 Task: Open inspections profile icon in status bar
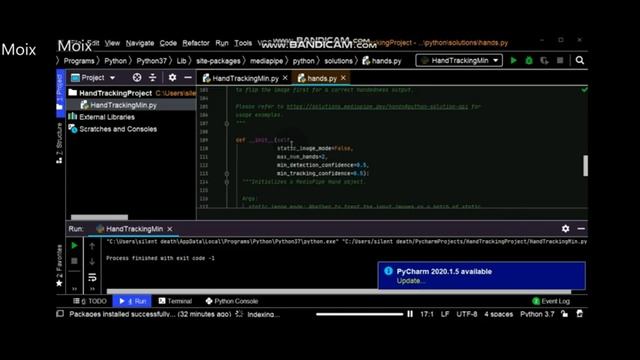580,314
